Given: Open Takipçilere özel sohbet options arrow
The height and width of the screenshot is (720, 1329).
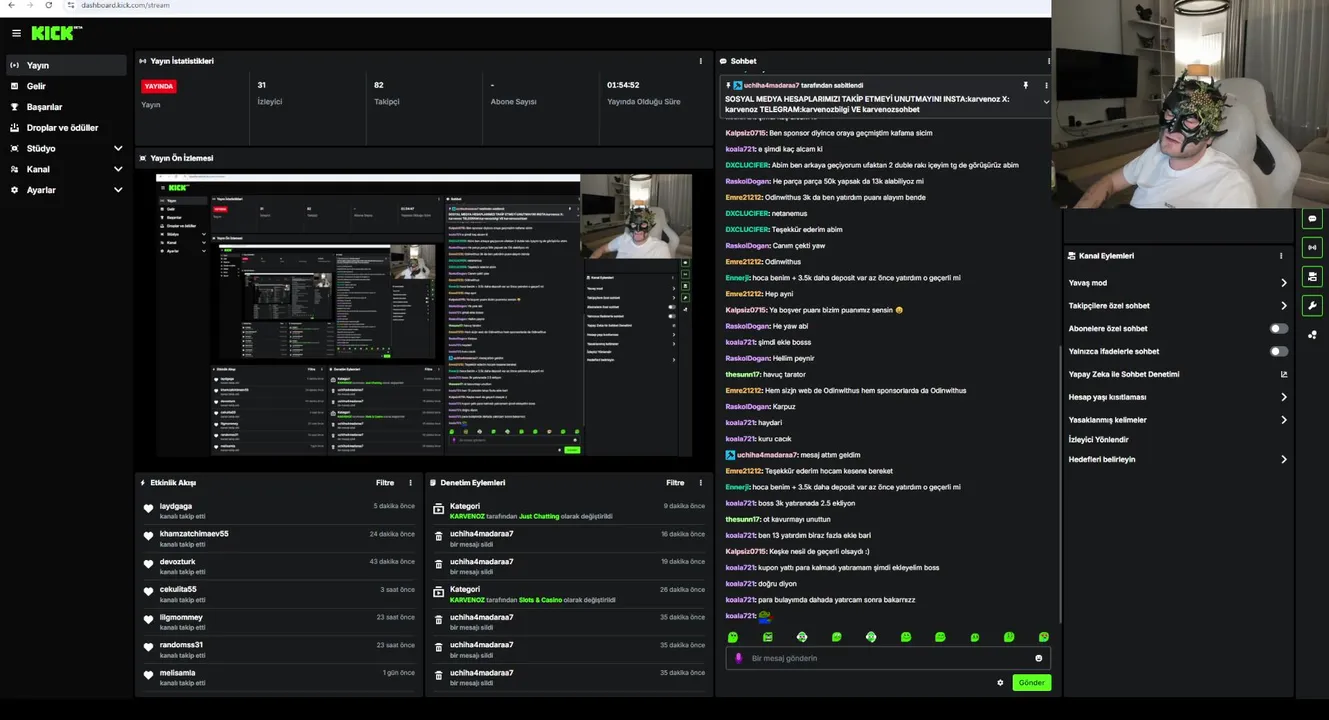Looking at the screenshot, I should [x=1284, y=306].
